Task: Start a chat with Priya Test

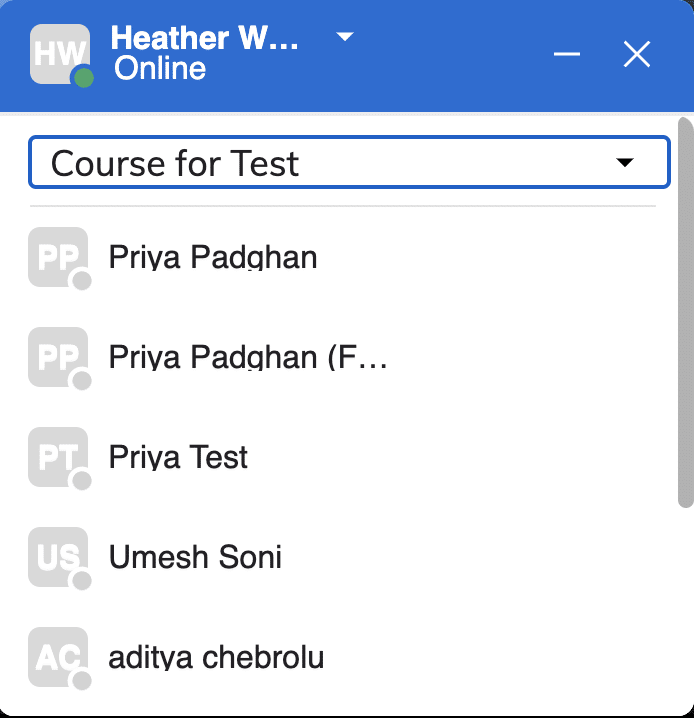Action: pyautogui.click(x=179, y=457)
